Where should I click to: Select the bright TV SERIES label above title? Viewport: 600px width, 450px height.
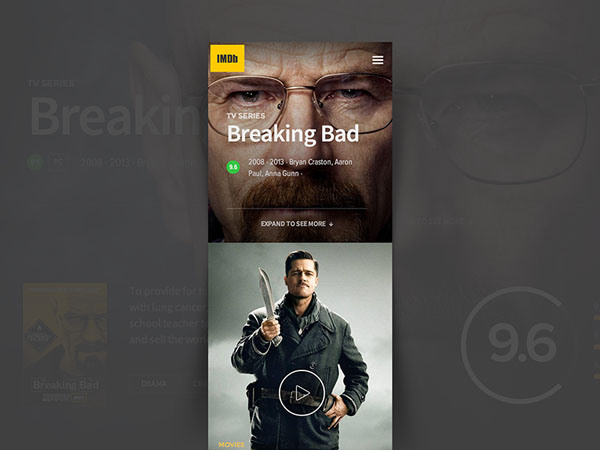246,116
